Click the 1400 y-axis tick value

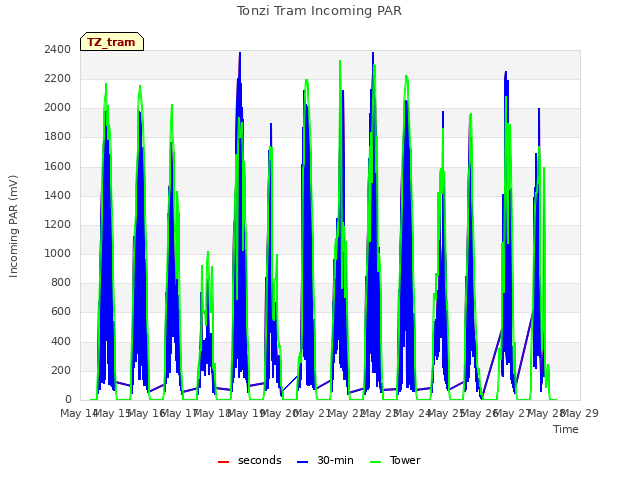58,195
